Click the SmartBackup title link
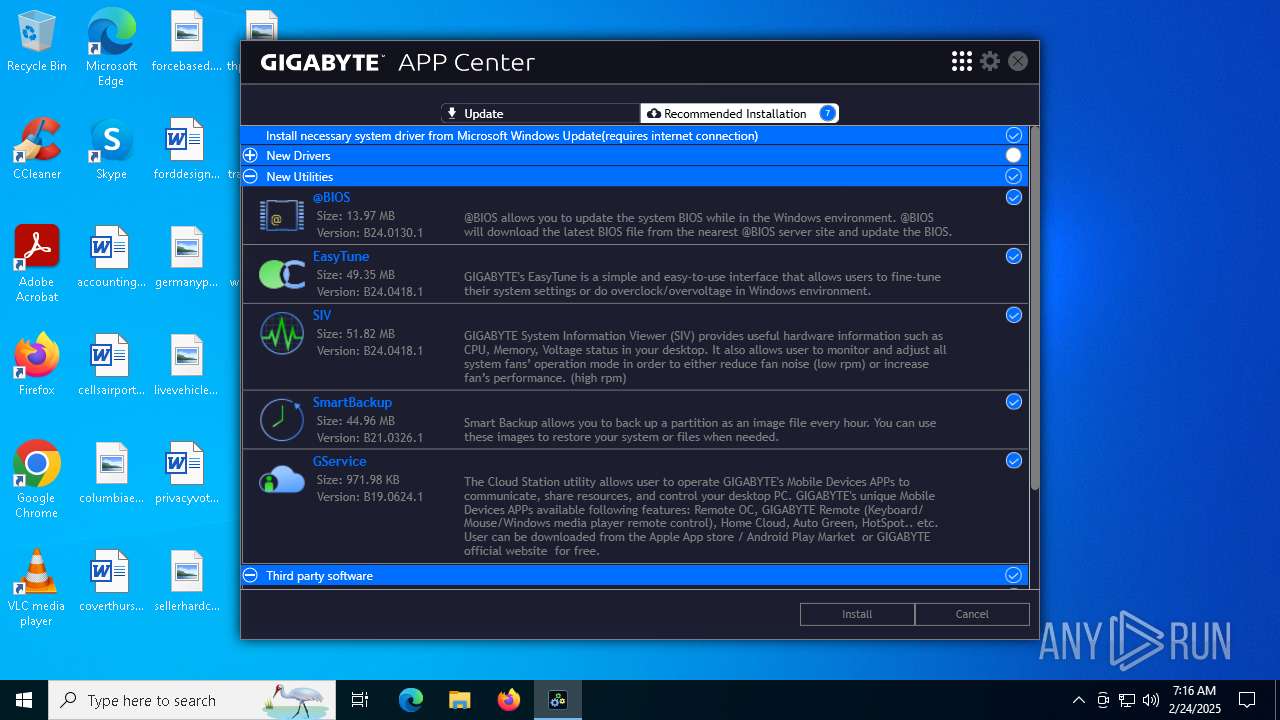This screenshot has height=720, width=1280. 352,403
